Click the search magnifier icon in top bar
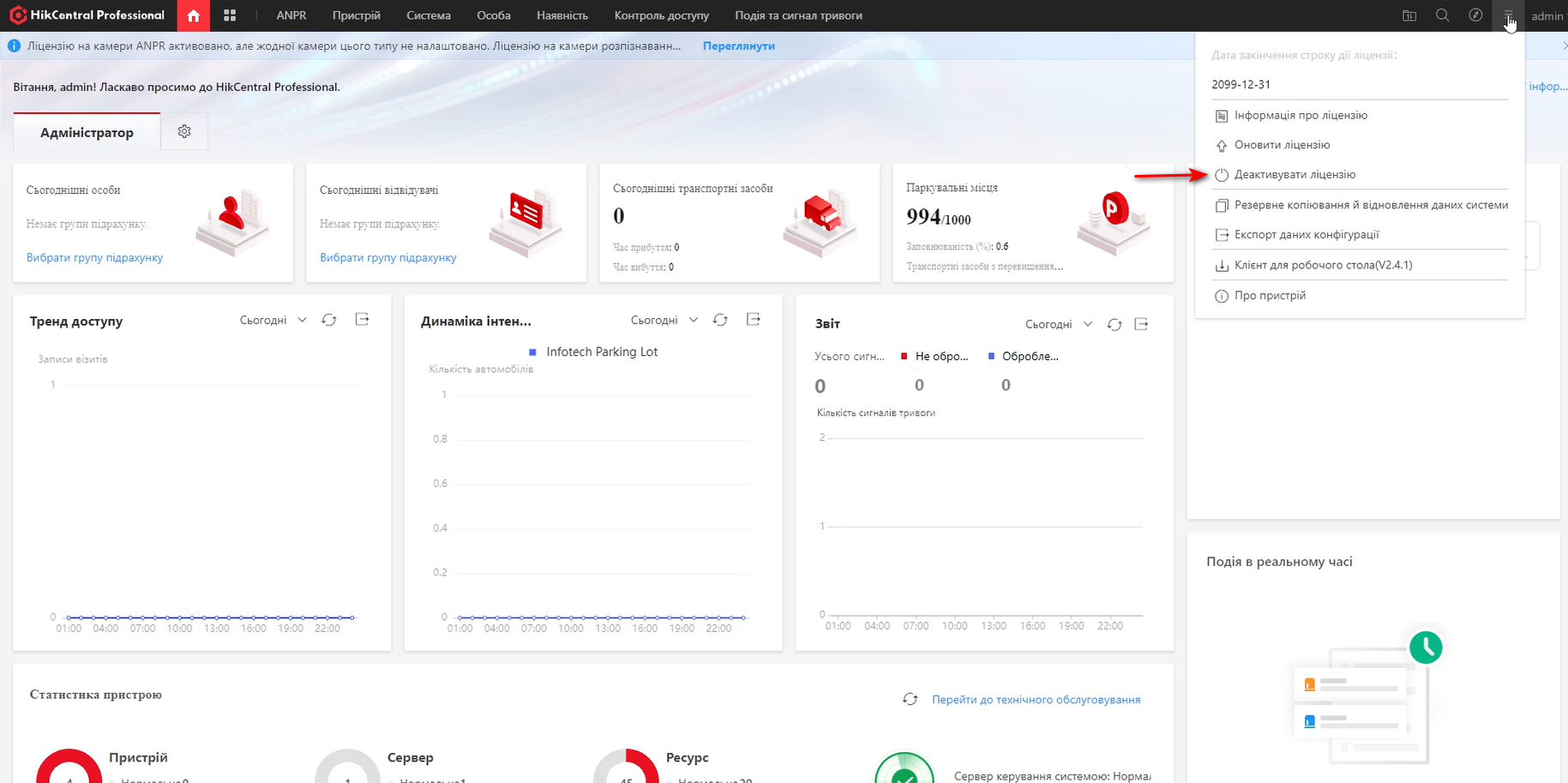The height and width of the screenshot is (783, 1568). [1443, 15]
